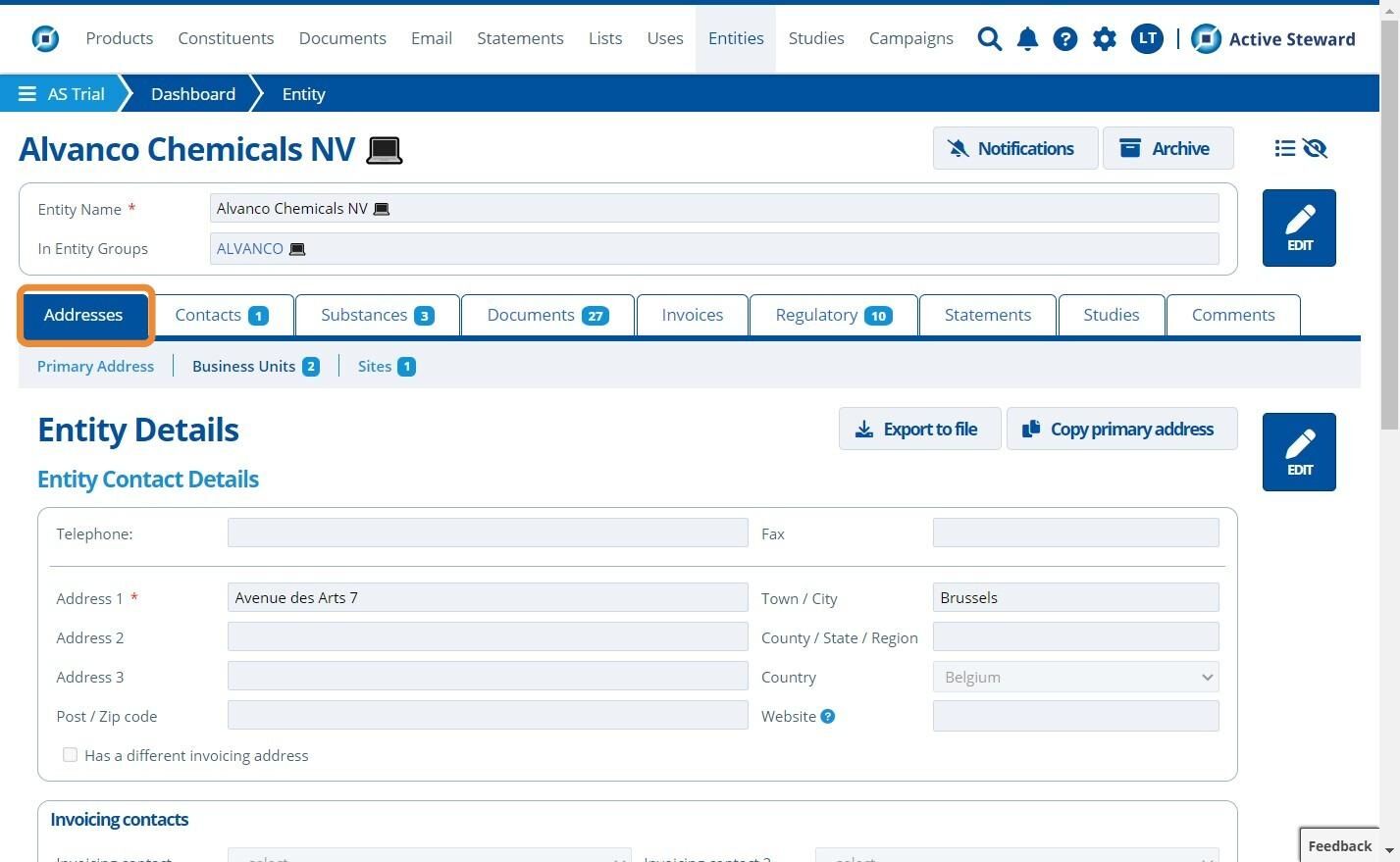Open the Email menu

click(x=432, y=38)
